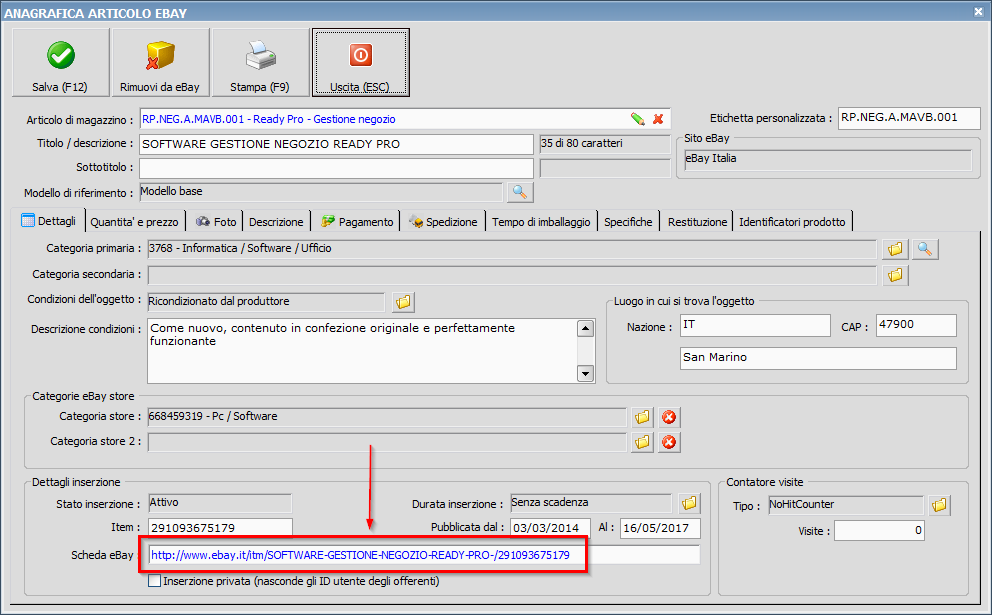Click scroll up arrow in Descrizione condizioni

(586, 328)
